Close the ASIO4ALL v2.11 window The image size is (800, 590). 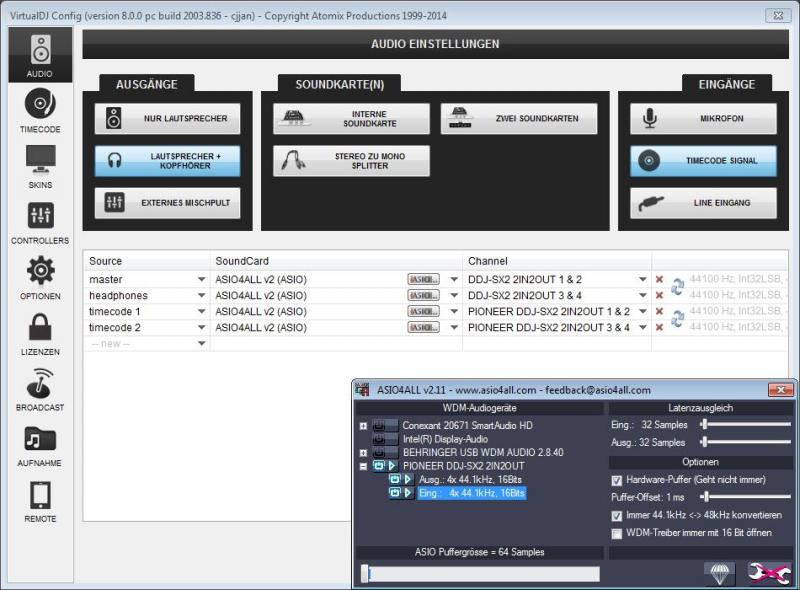[781, 390]
